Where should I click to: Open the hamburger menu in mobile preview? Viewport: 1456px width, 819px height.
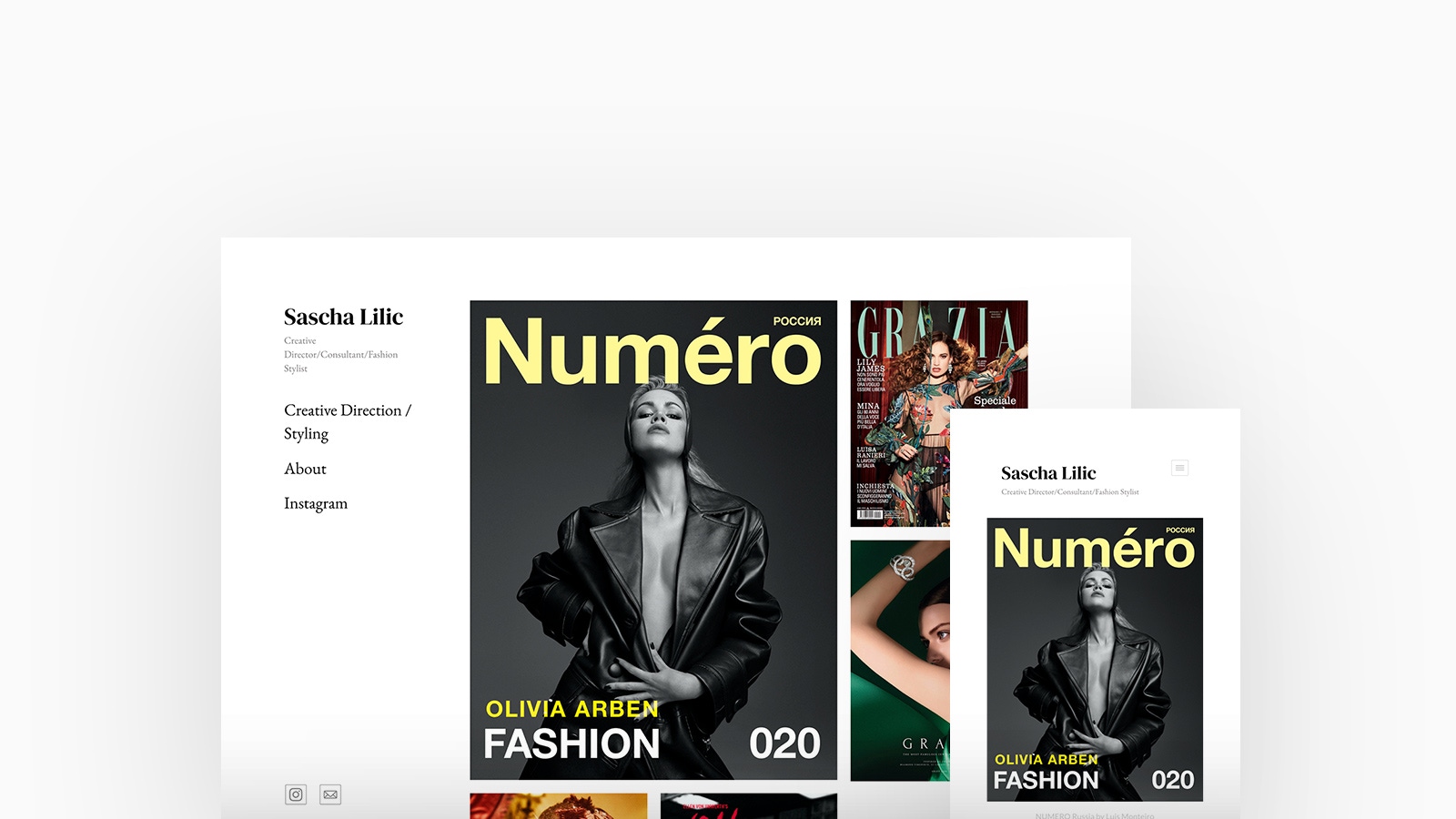point(1179,468)
